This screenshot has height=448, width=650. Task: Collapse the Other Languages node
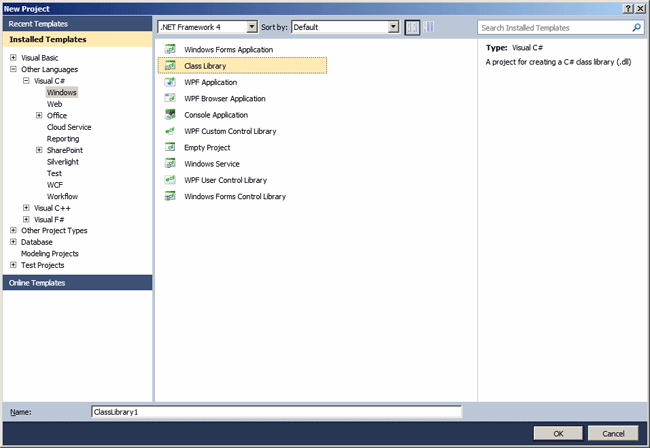point(13,69)
